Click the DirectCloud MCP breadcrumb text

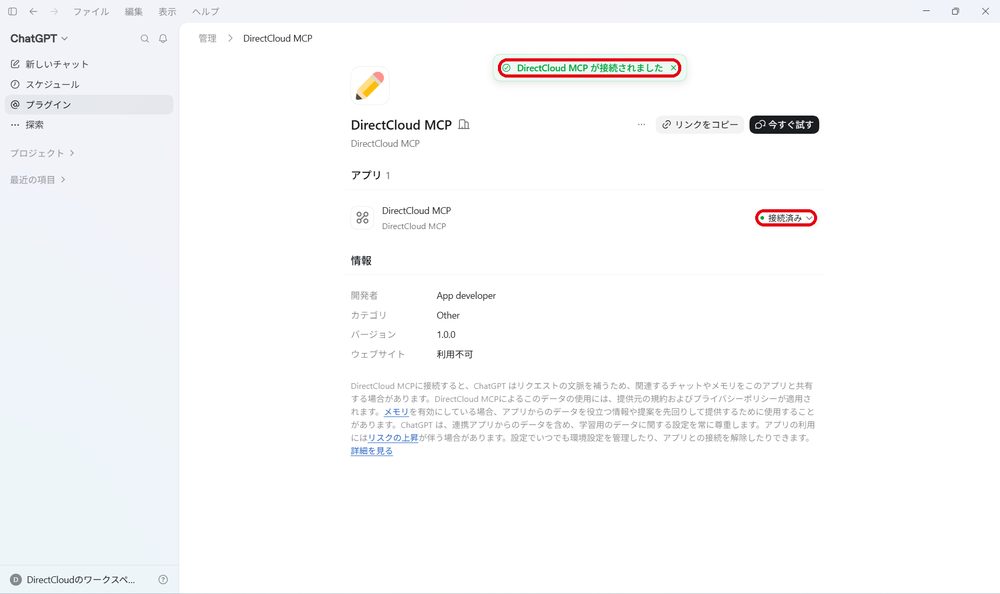click(277, 38)
